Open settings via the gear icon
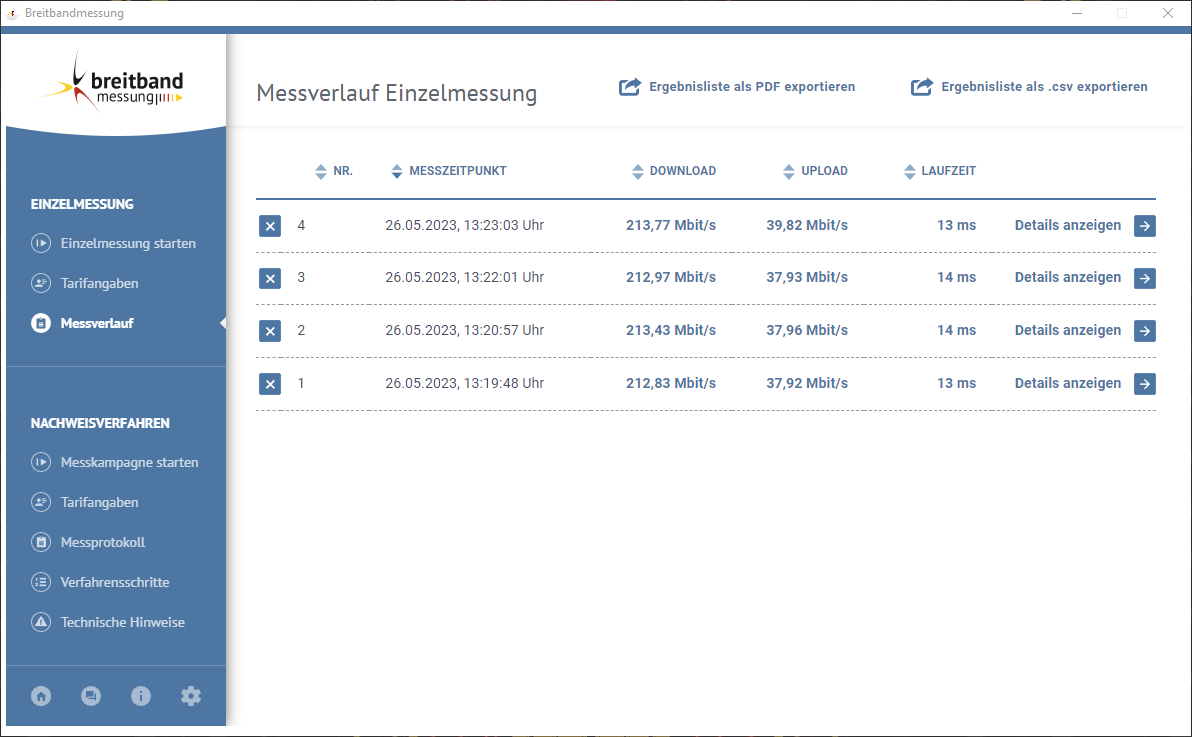 coord(191,695)
